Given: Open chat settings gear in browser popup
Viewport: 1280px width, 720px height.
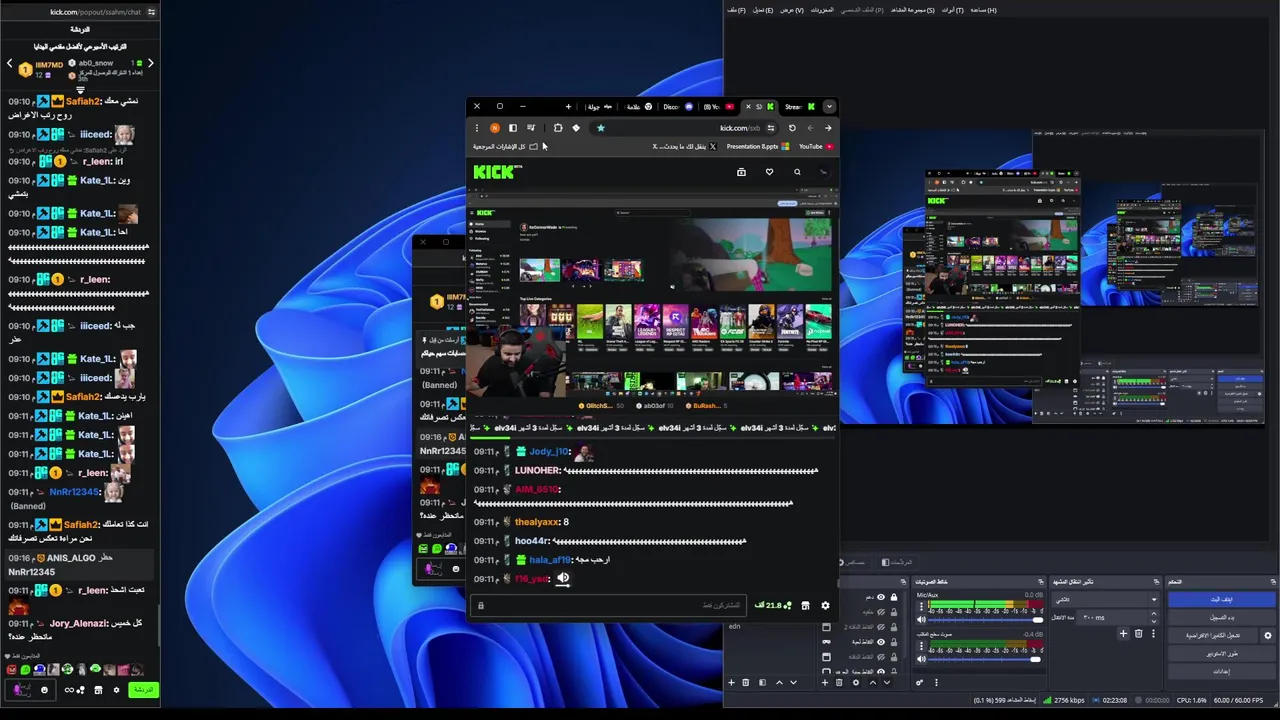Looking at the screenshot, I should click(825, 605).
